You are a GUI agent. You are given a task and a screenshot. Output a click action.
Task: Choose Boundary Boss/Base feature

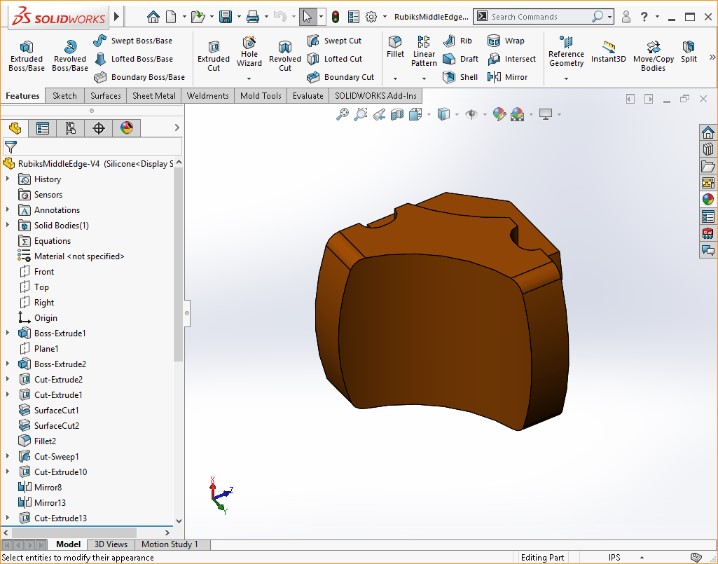pyautogui.click(x=139, y=77)
